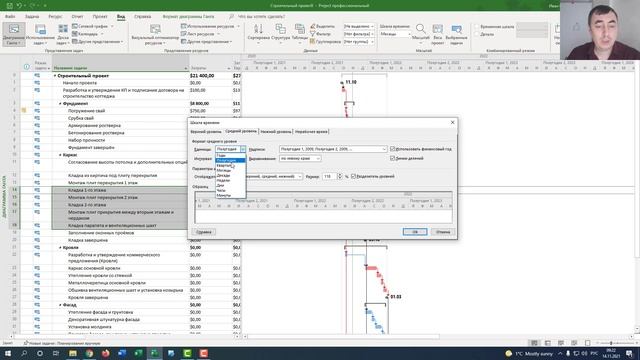Open taskbar search icon
Viewport: 640px width, 360px height.
pos(24,353)
